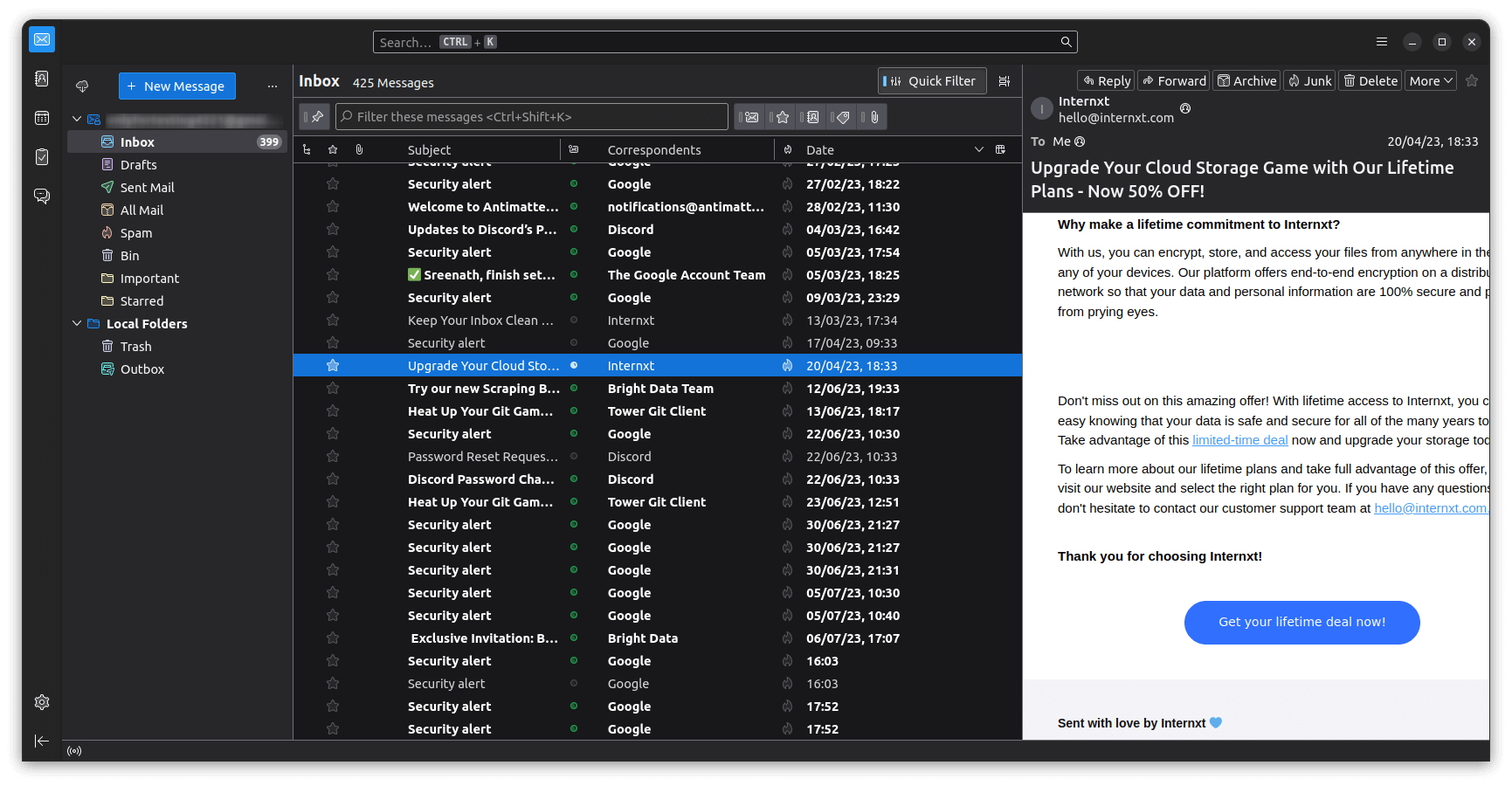Click Reply to the Internxt email

(1105, 80)
